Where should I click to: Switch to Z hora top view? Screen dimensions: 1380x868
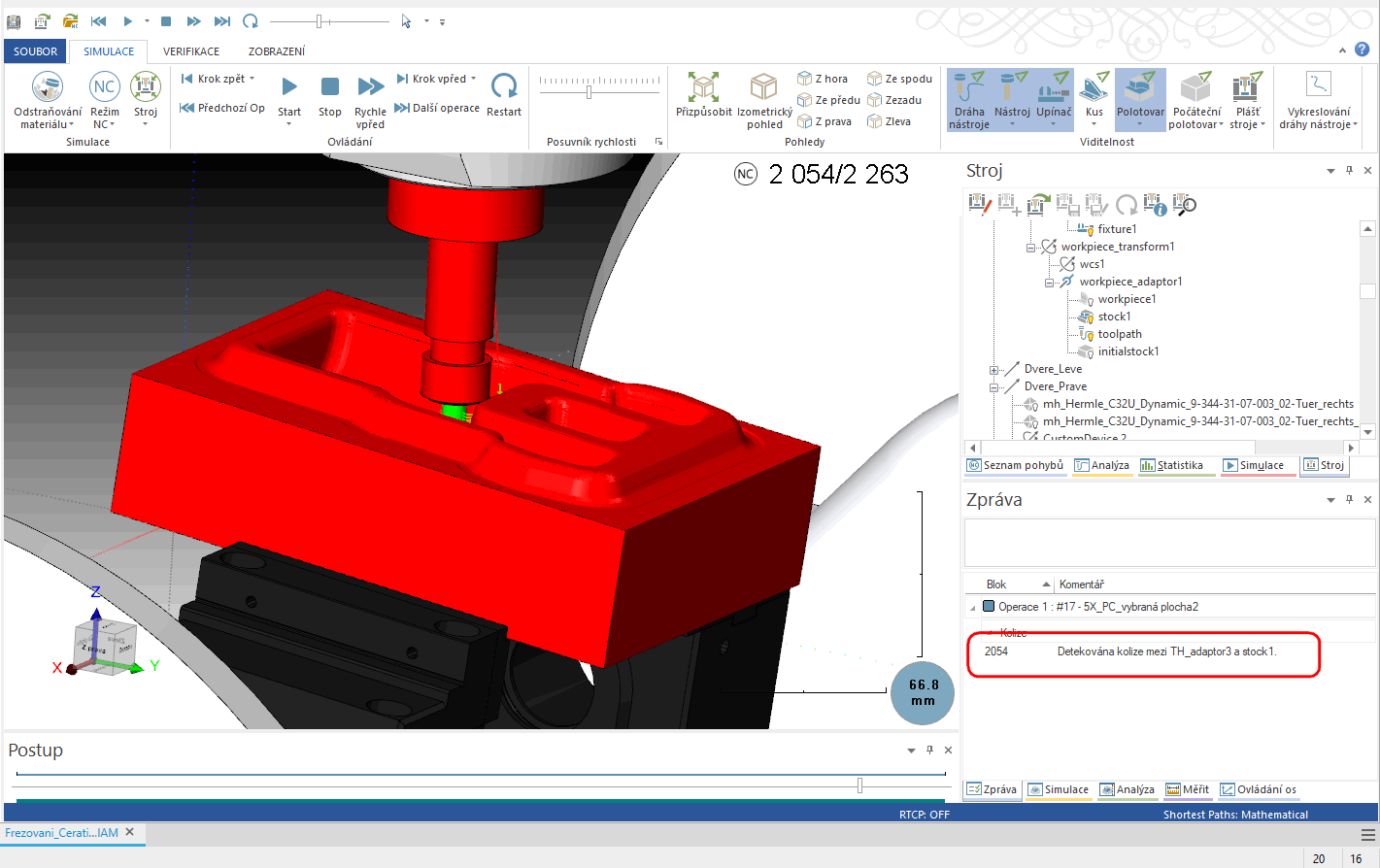pyautogui.click(x=824, y=79)
